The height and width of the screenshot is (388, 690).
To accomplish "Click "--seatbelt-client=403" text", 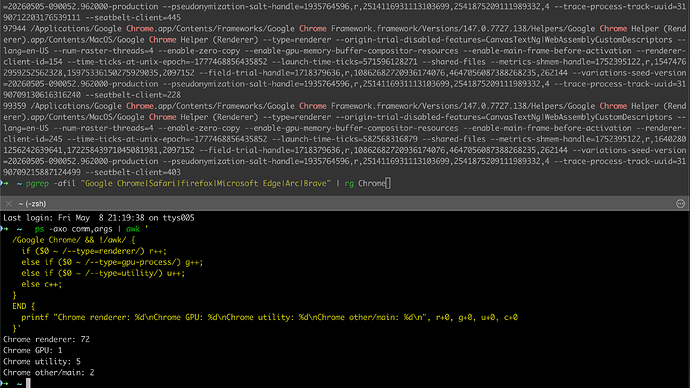I will click(x=133, y=172).
